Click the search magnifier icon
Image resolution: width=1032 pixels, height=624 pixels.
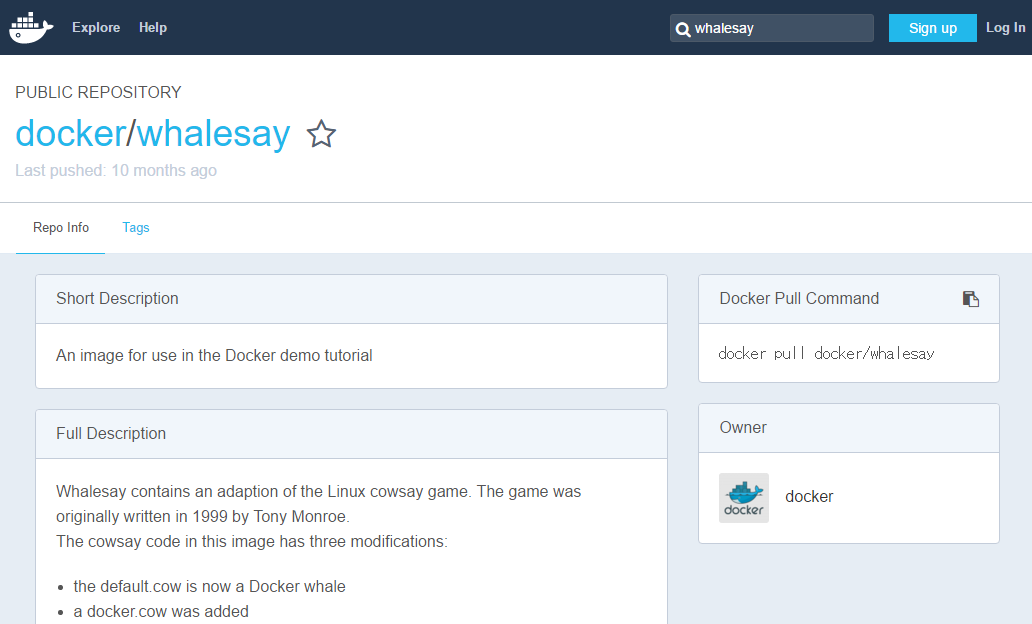683,29
